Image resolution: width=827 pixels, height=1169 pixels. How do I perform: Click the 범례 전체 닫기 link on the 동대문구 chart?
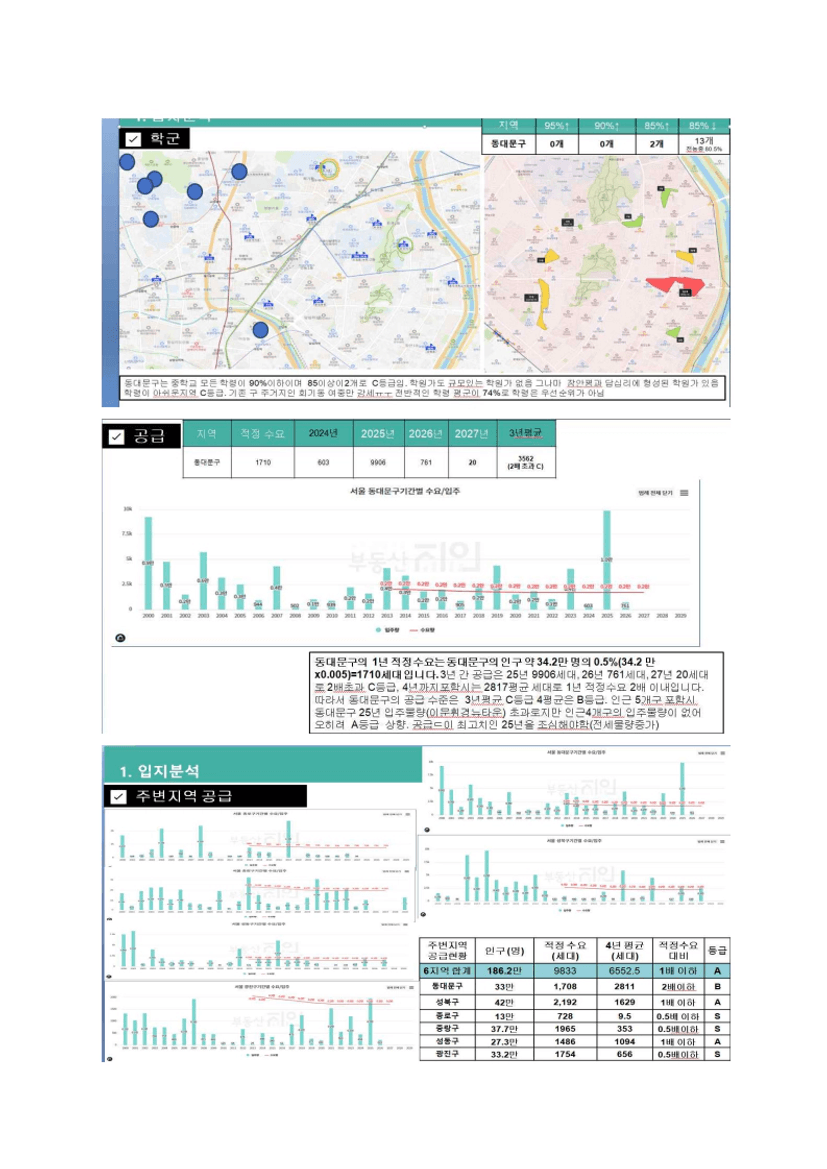click(656, 493)
